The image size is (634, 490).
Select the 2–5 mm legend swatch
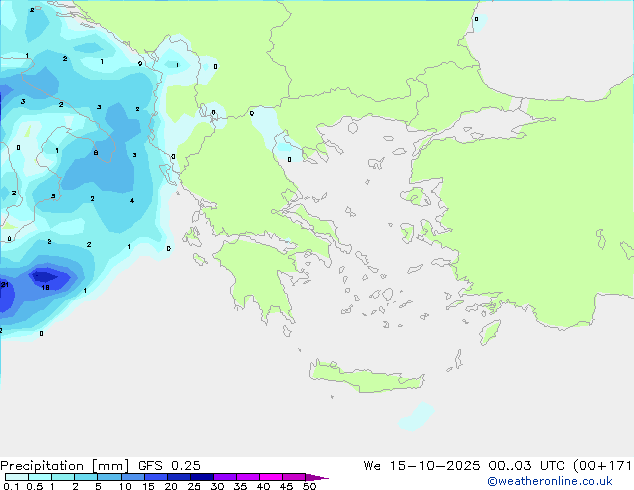(86, 477)
